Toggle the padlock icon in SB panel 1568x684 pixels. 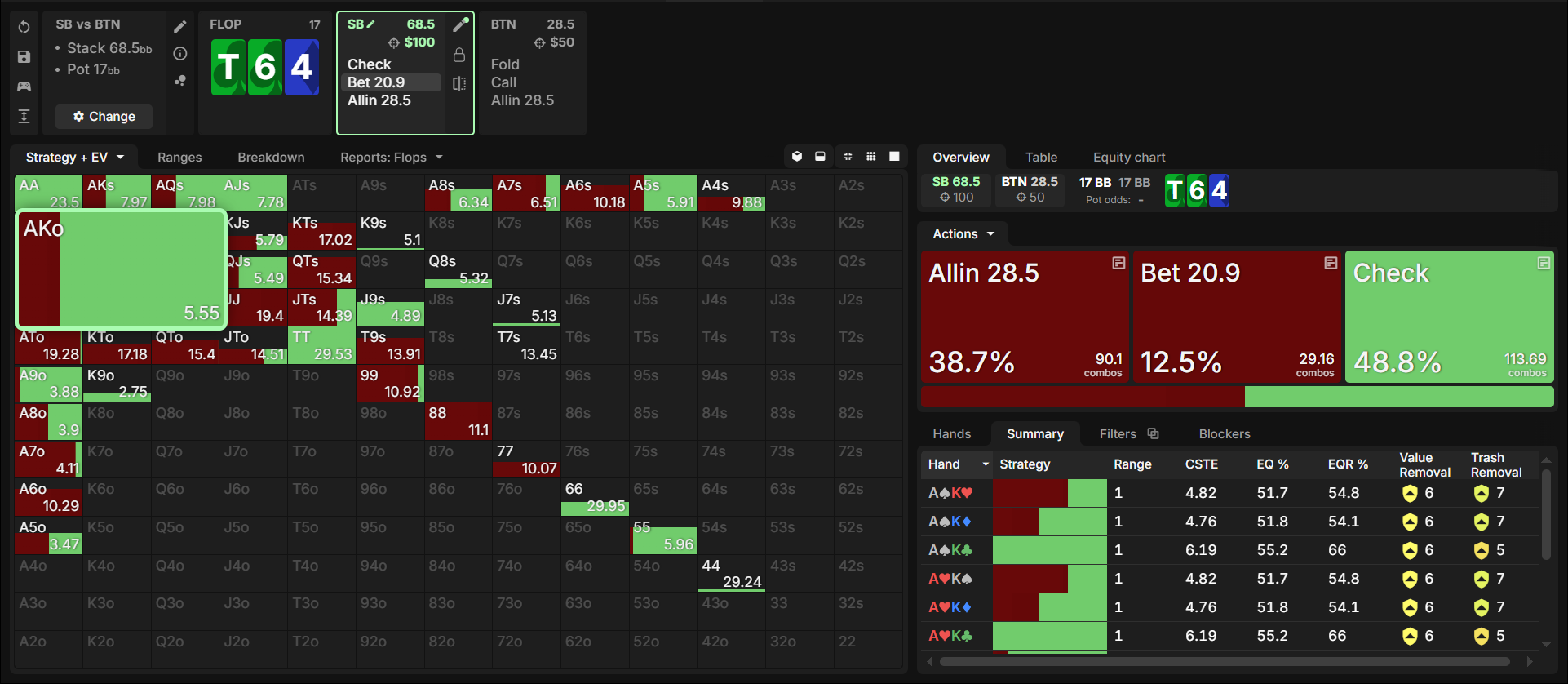[x=459, y=55]
